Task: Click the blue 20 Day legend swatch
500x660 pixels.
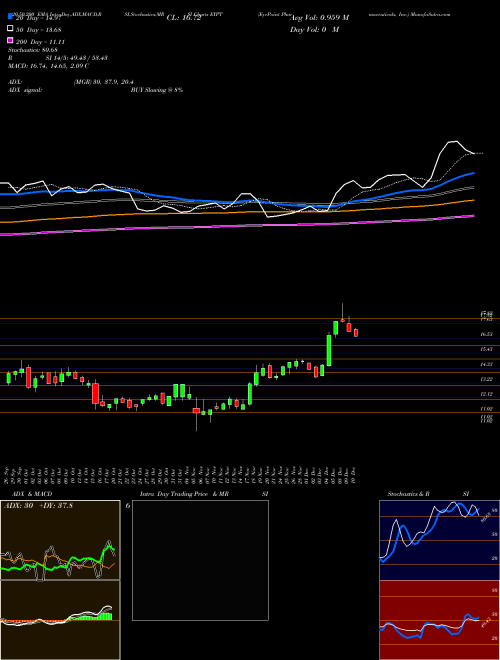Action: 10,17
